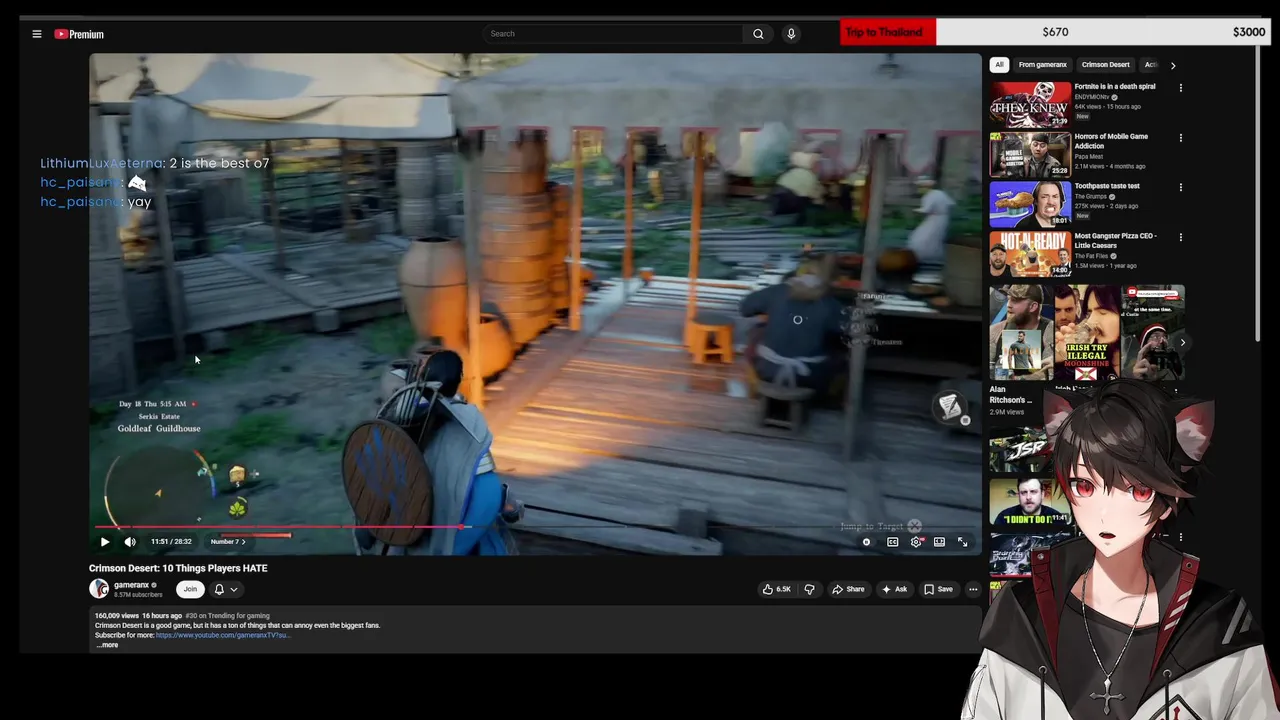Open the player settings gear
The width and height of the screenshot is (1280, 720).
916,542
